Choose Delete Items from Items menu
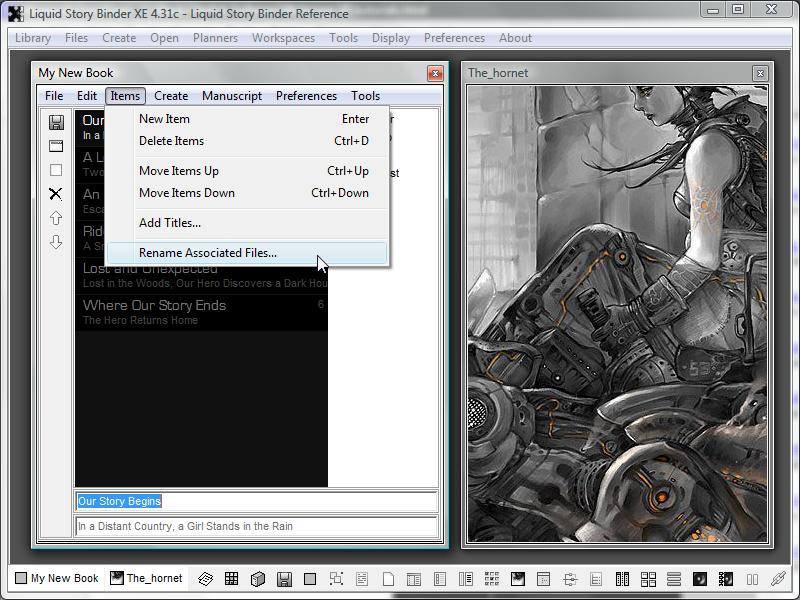The image size is (800, 600). coord(171,141)
